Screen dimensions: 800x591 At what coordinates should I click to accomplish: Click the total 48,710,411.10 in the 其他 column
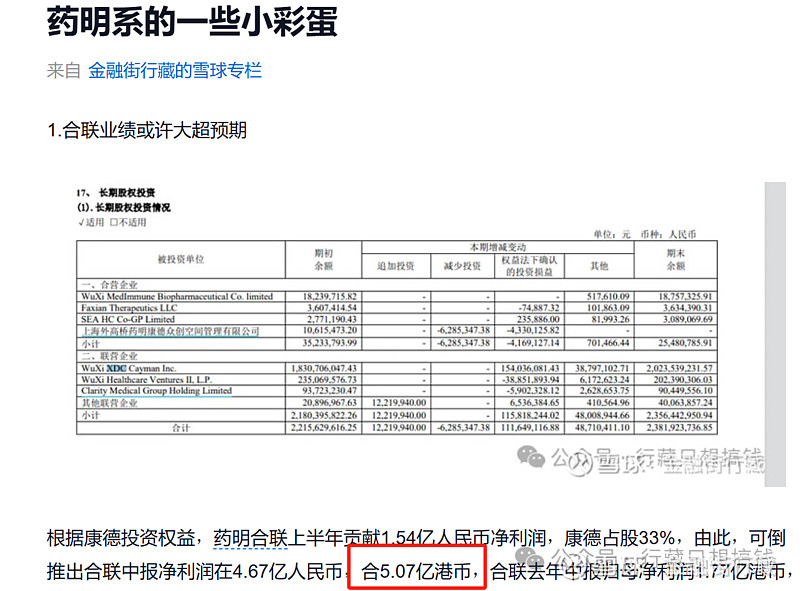(602, 428)
